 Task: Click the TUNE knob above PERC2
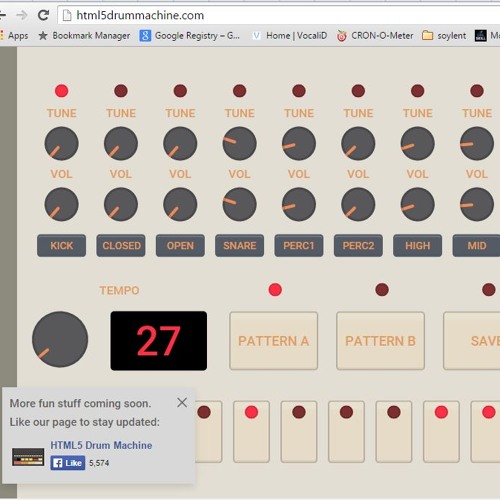click(x=358, y=144)
